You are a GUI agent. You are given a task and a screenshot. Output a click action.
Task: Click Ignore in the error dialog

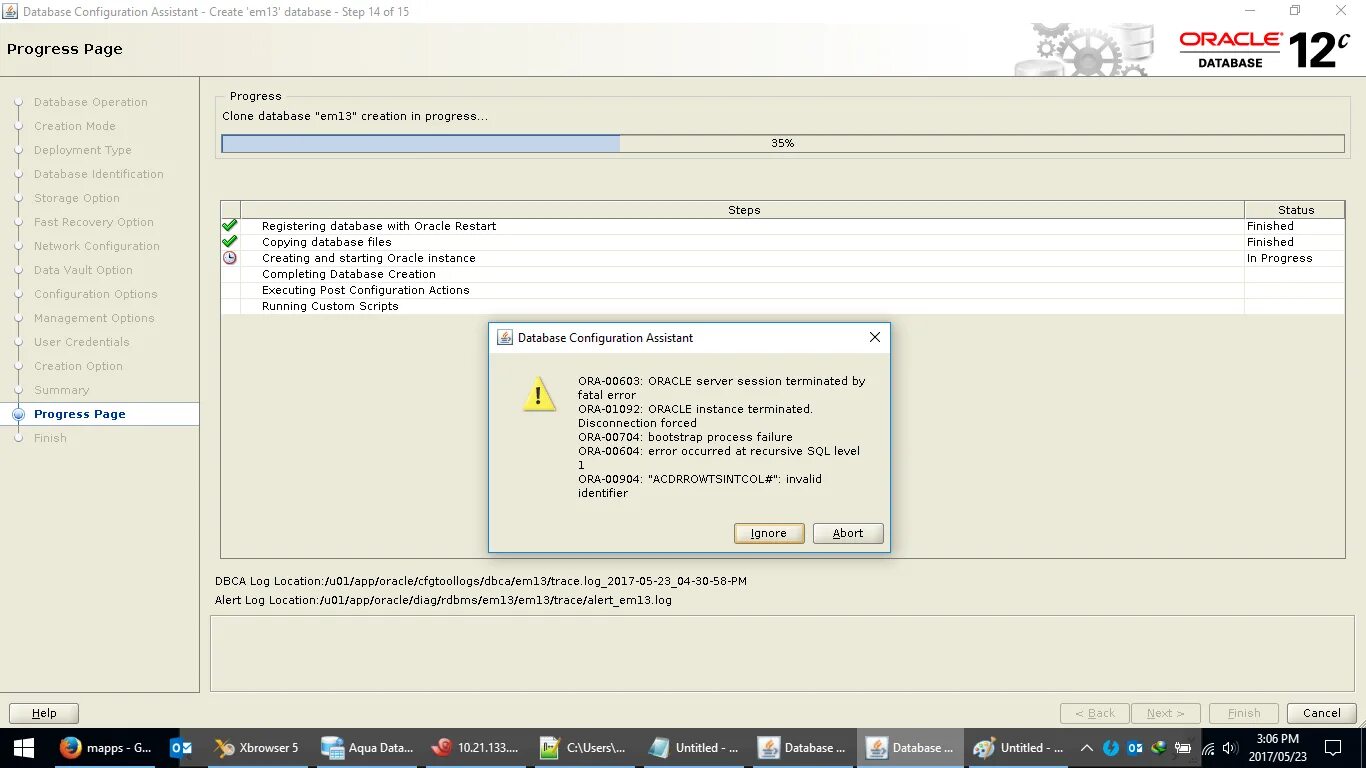768,533
